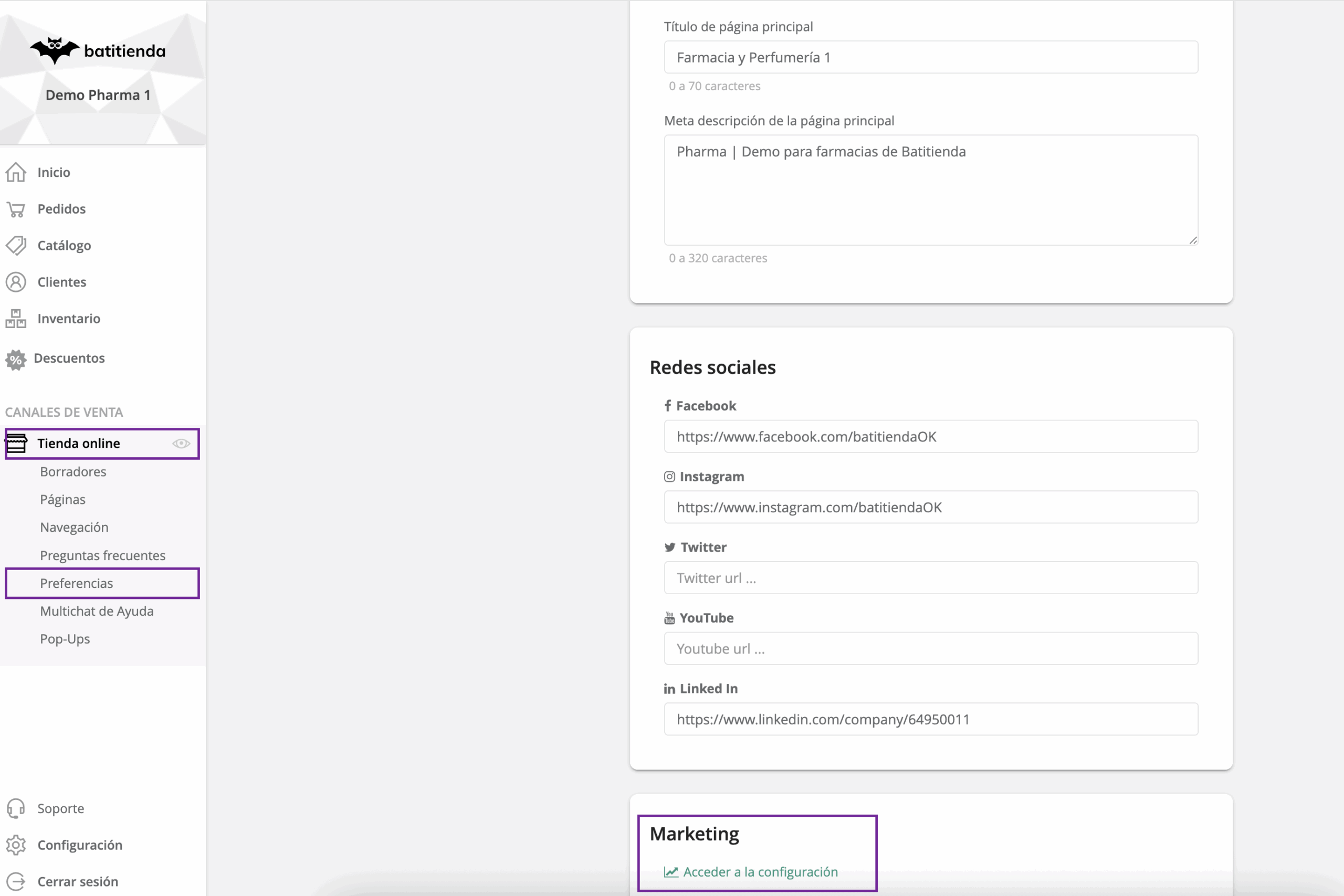
Task: Click the Clientes user icon
Action: click(x=16, y=282)
